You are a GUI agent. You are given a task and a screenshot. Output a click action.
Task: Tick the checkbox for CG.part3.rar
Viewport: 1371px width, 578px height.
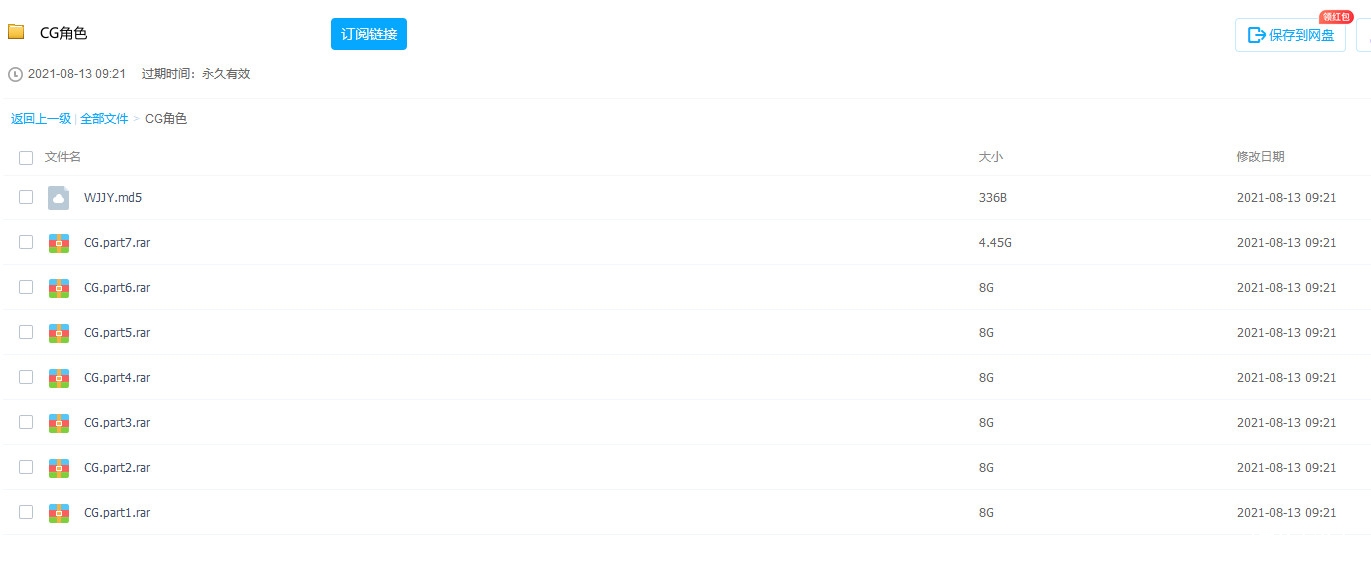(x=26, y=422)
